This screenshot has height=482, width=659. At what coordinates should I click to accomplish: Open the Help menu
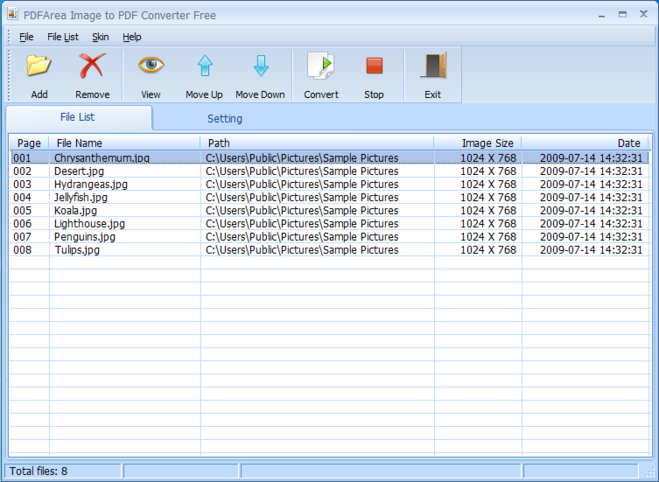132,37
